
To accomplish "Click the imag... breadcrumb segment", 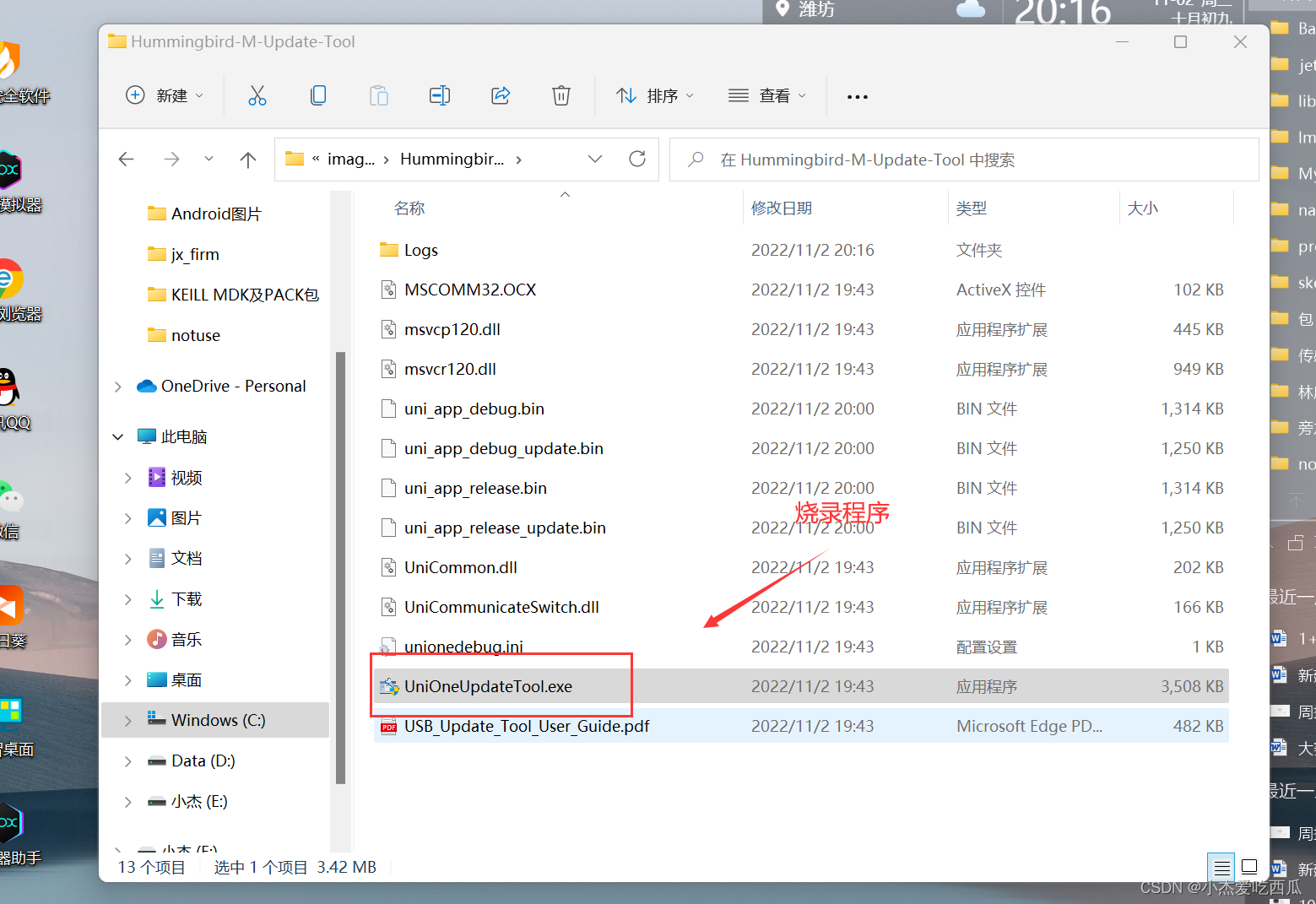I will pyautogui.click(x=350, y=159).
